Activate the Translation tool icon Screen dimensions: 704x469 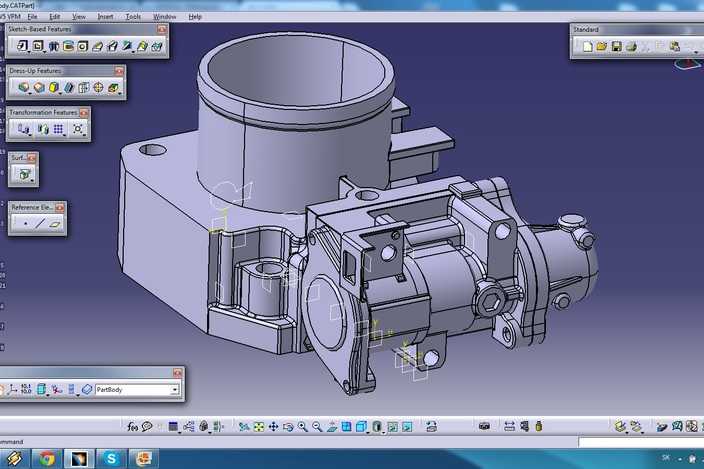coord(23,129)
